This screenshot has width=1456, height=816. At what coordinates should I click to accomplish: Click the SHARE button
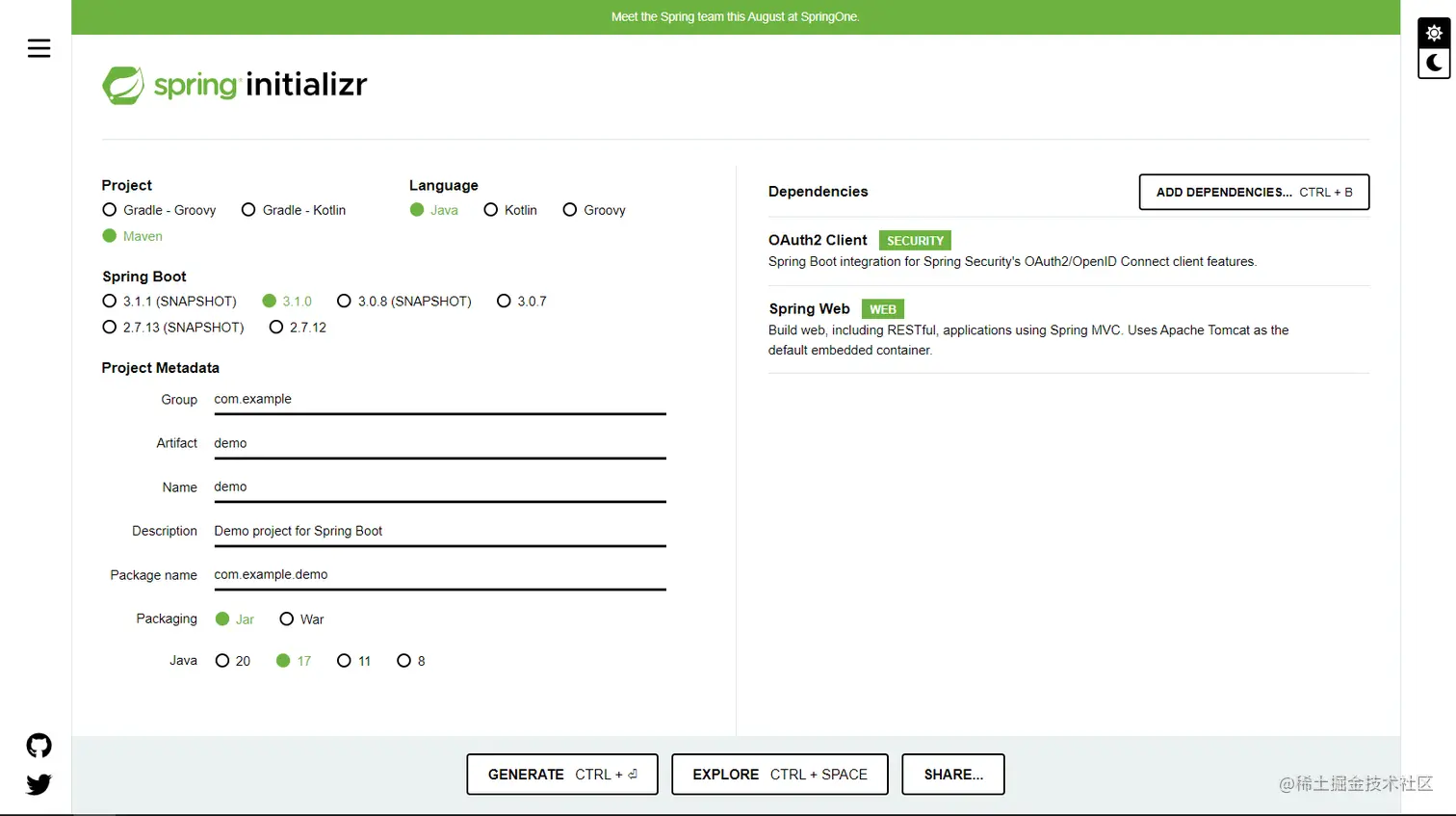point(952,774)
